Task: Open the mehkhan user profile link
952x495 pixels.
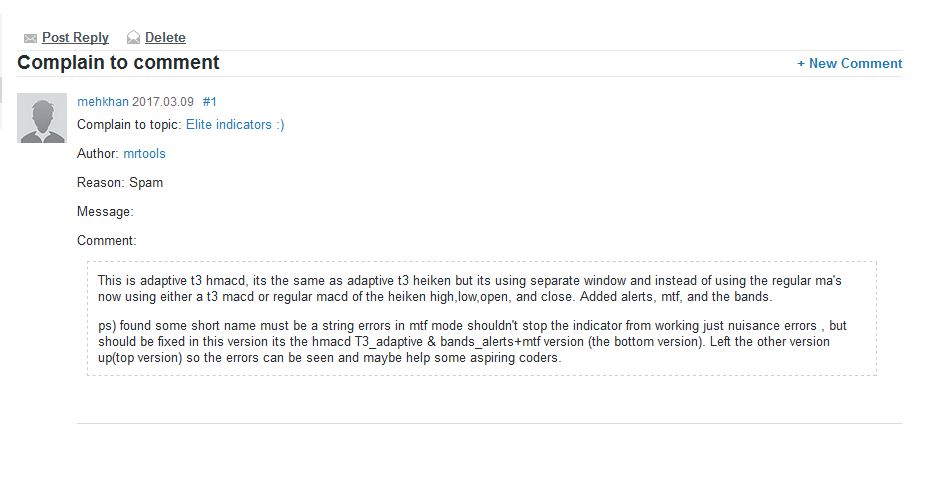Action: (102, 102)
